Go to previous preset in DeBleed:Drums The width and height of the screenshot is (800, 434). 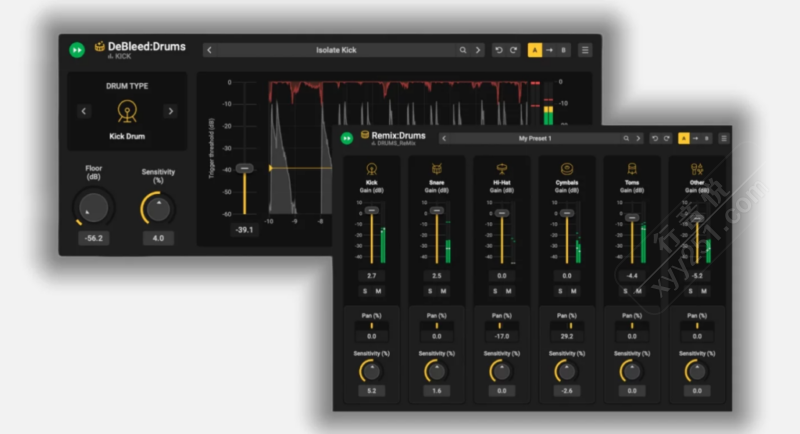click(x=209, y=50)
